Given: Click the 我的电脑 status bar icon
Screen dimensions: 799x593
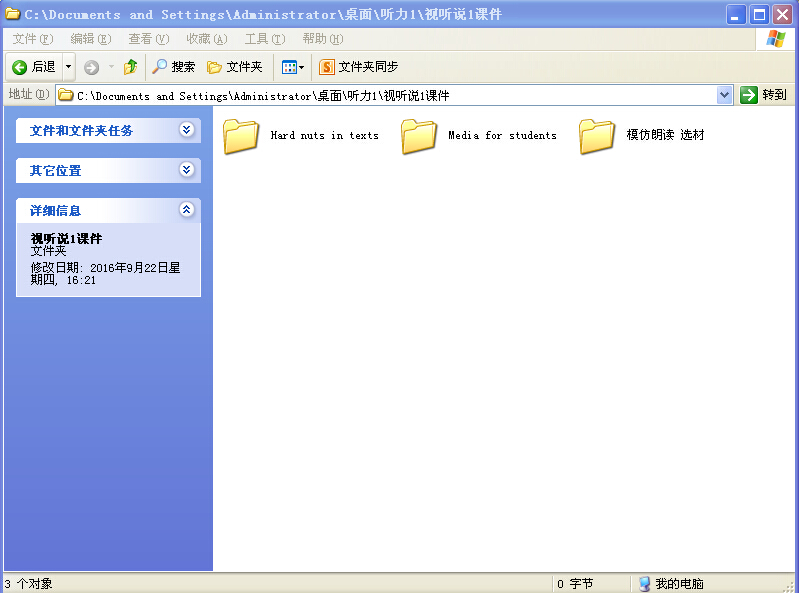Looking at the screenshot, I should [645, 584].
